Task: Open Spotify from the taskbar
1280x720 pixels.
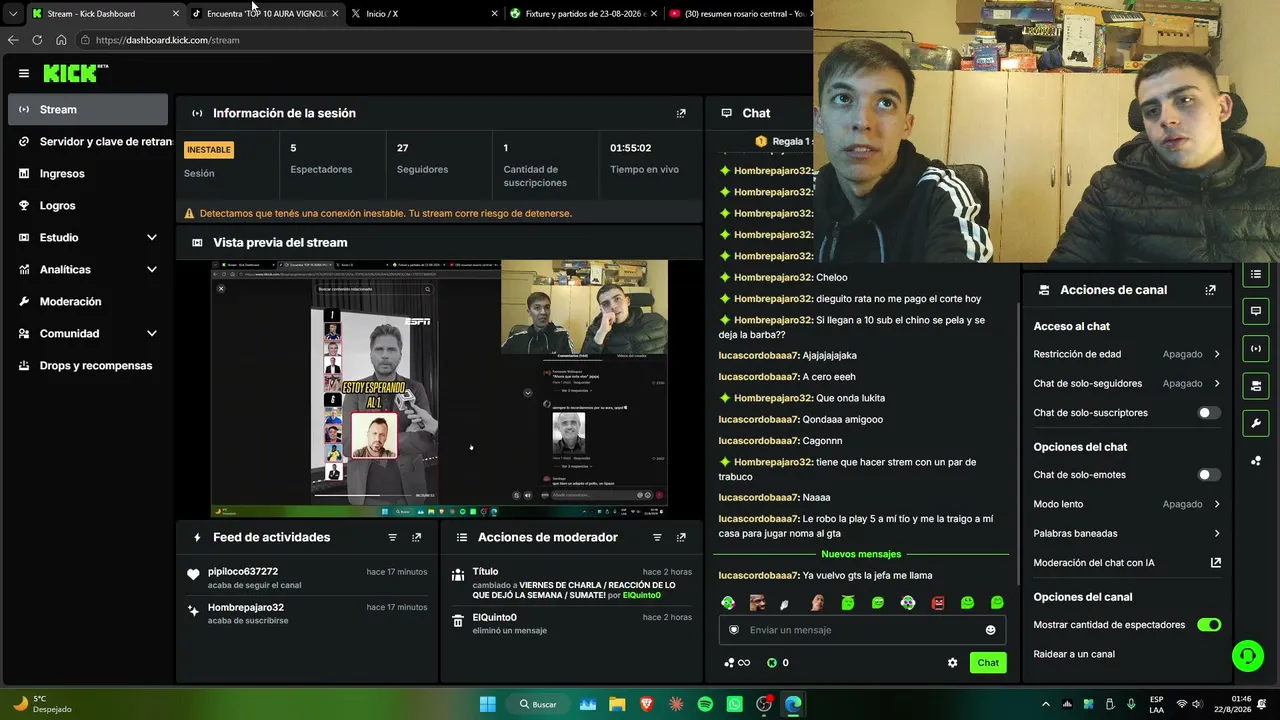Action: (x=705, y=704)
